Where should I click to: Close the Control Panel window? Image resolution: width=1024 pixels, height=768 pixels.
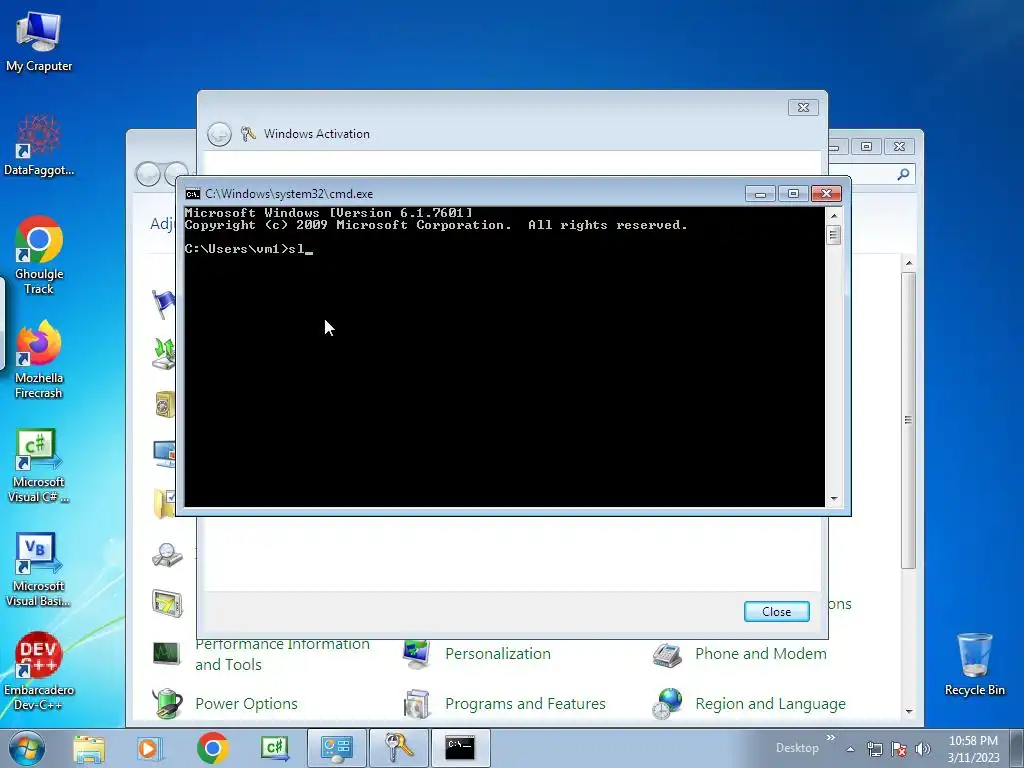899,147
